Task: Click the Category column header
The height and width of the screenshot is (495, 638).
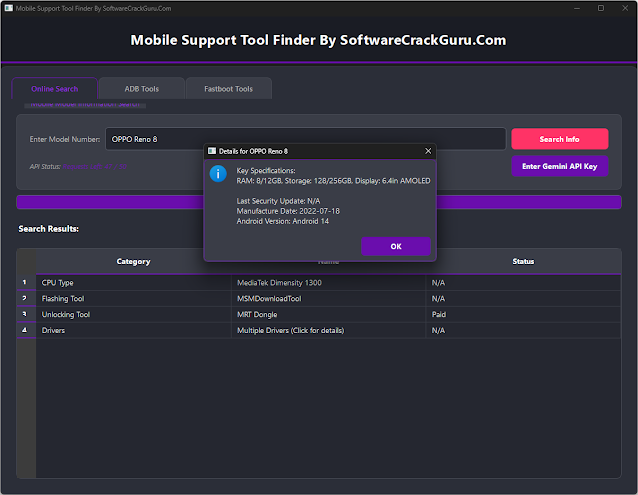Action: coord(133,261)
